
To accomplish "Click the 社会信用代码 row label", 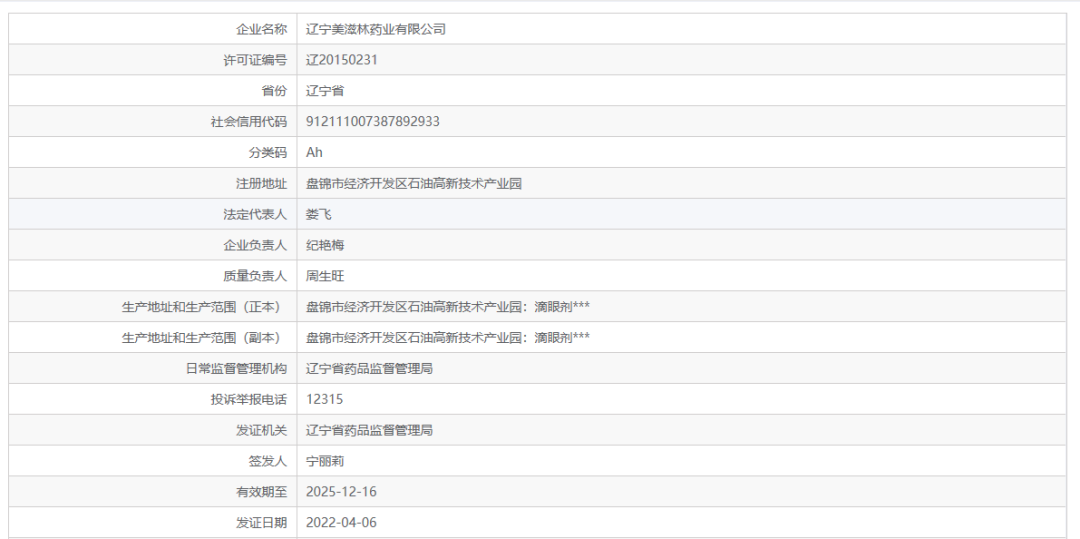I will pyautogui.click(x=248, y=122).
